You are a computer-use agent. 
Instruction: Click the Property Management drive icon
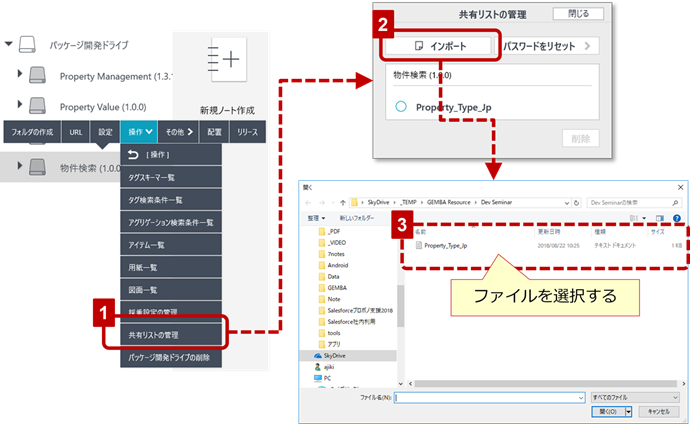point(37,75)
